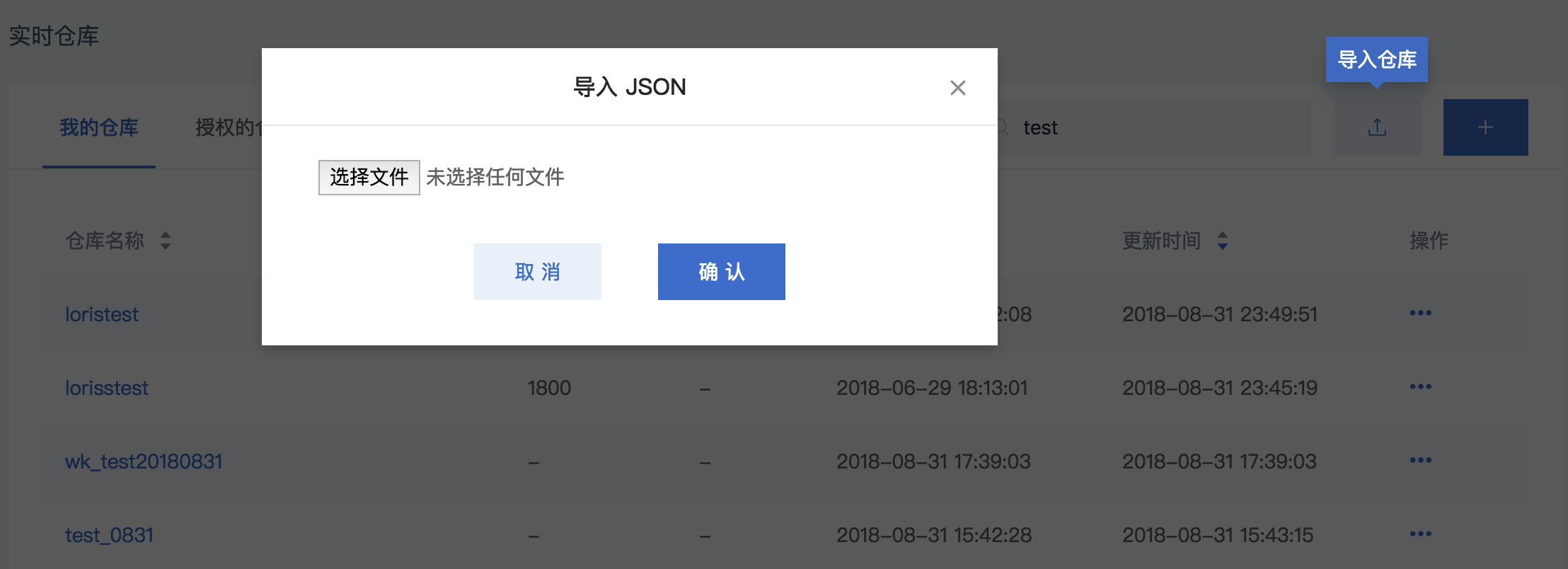Sort by 仓库名称 column arrows

[x=166, y=241]
